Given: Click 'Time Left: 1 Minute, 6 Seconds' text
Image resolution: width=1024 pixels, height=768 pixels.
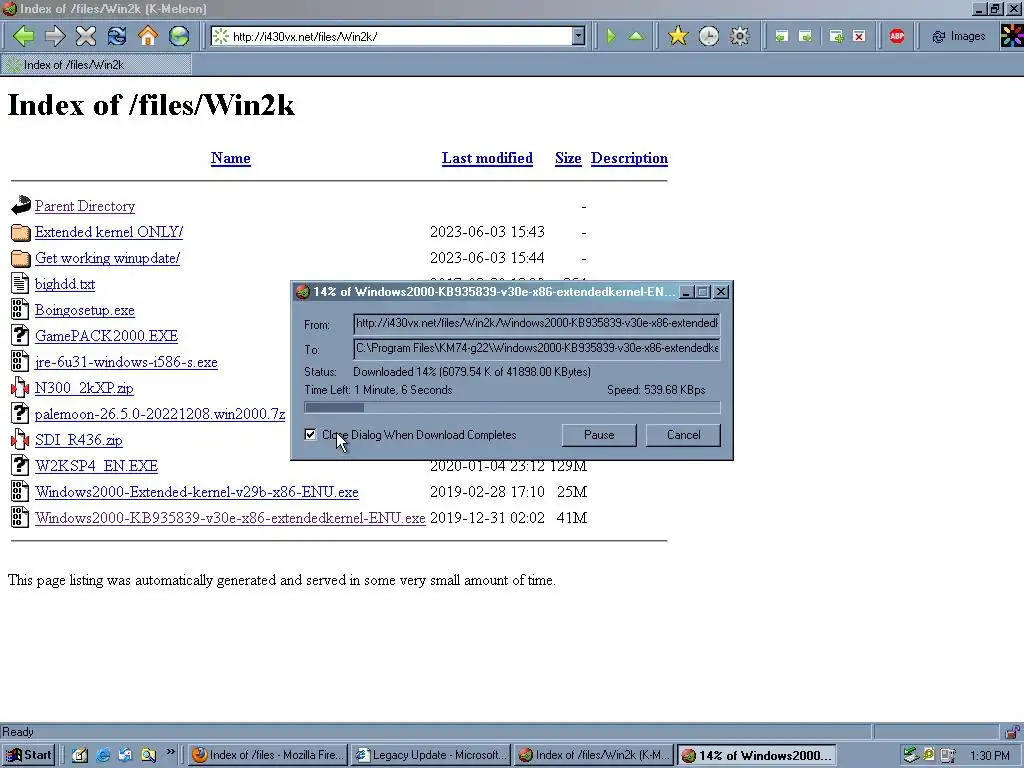Looking at the screenshot, I should tap(378, 390).
